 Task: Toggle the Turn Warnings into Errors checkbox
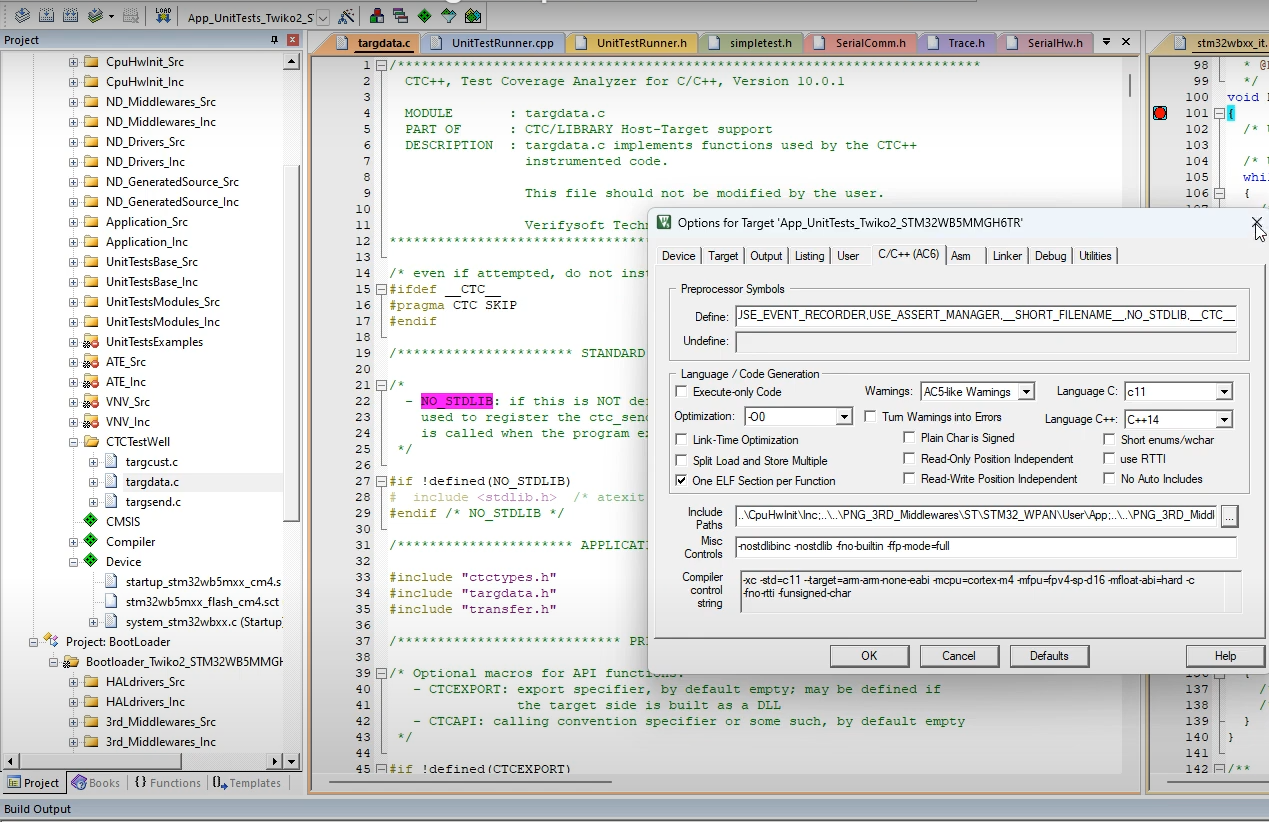[870, 417]
